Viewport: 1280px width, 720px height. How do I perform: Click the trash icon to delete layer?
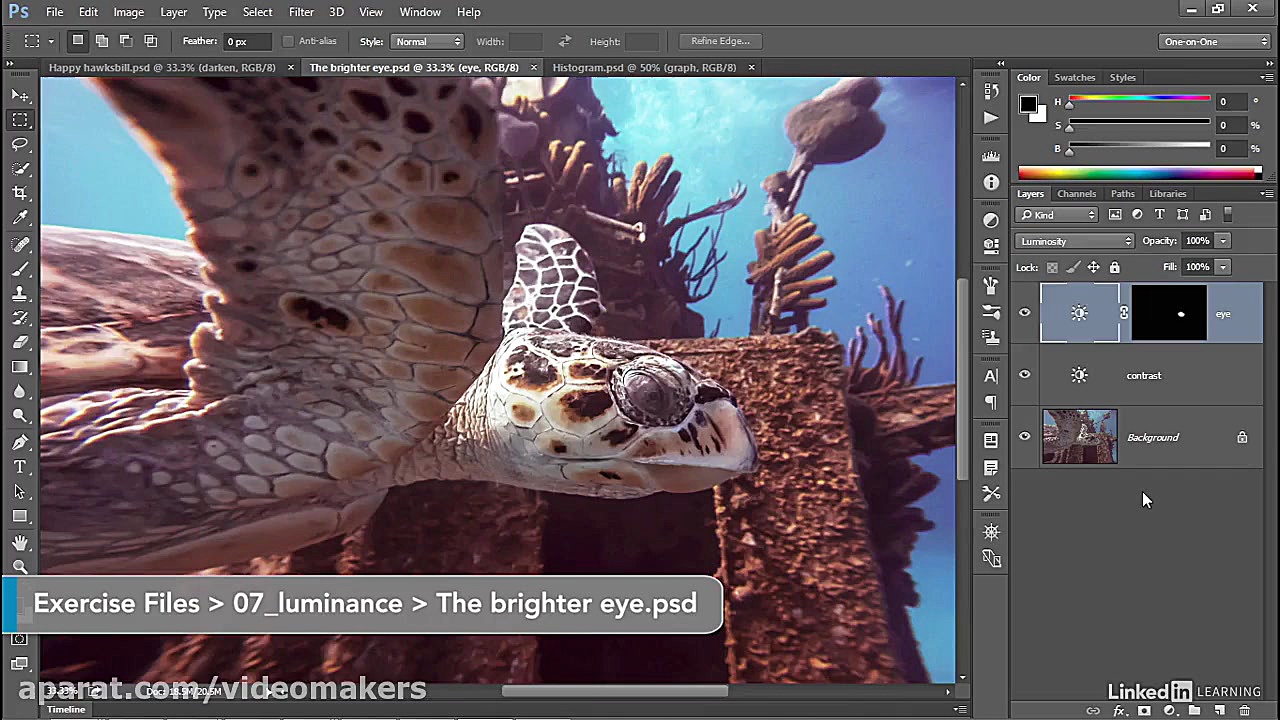[1245, 711]
